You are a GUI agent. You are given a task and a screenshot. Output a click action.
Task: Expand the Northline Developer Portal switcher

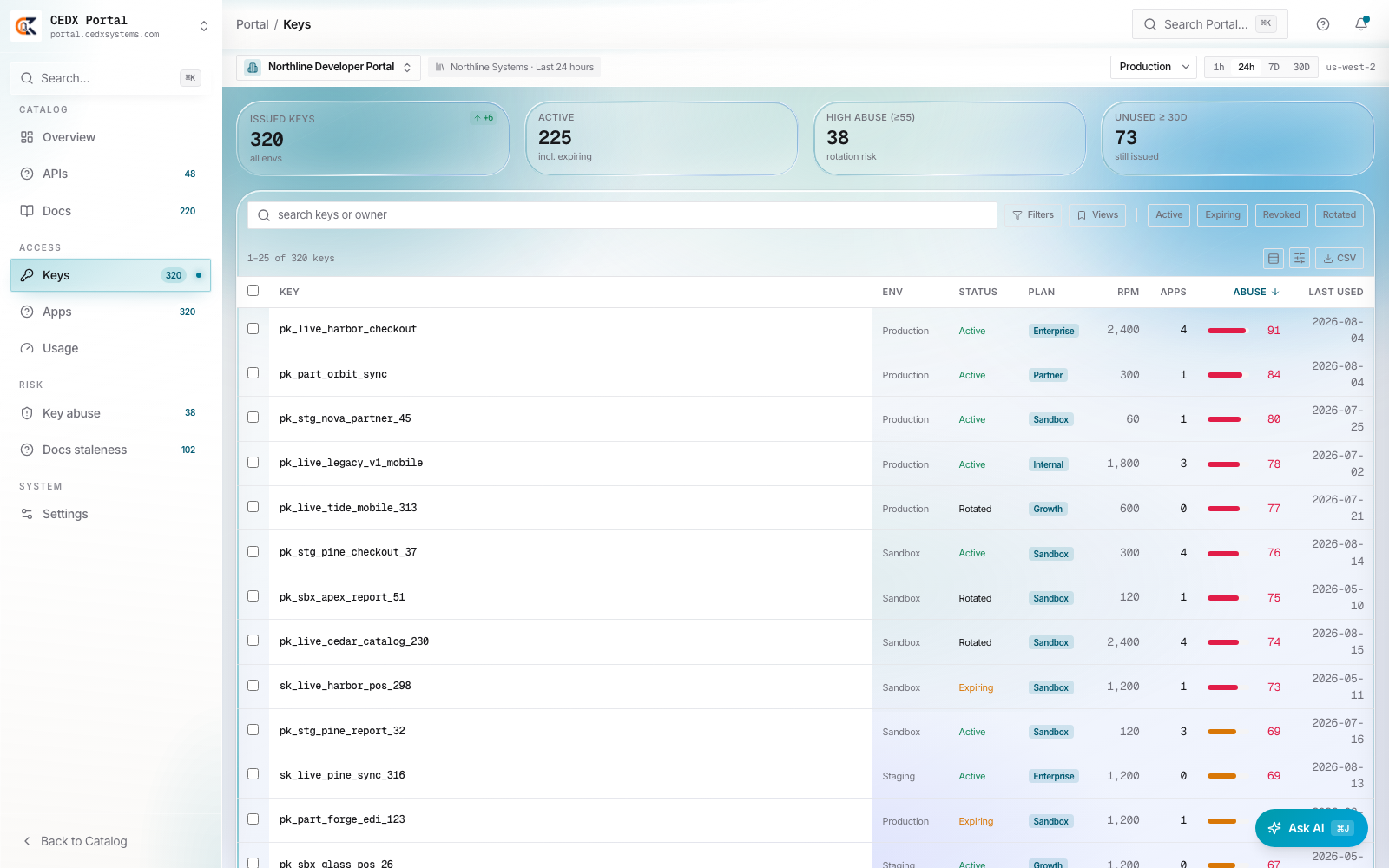point(407,67)
